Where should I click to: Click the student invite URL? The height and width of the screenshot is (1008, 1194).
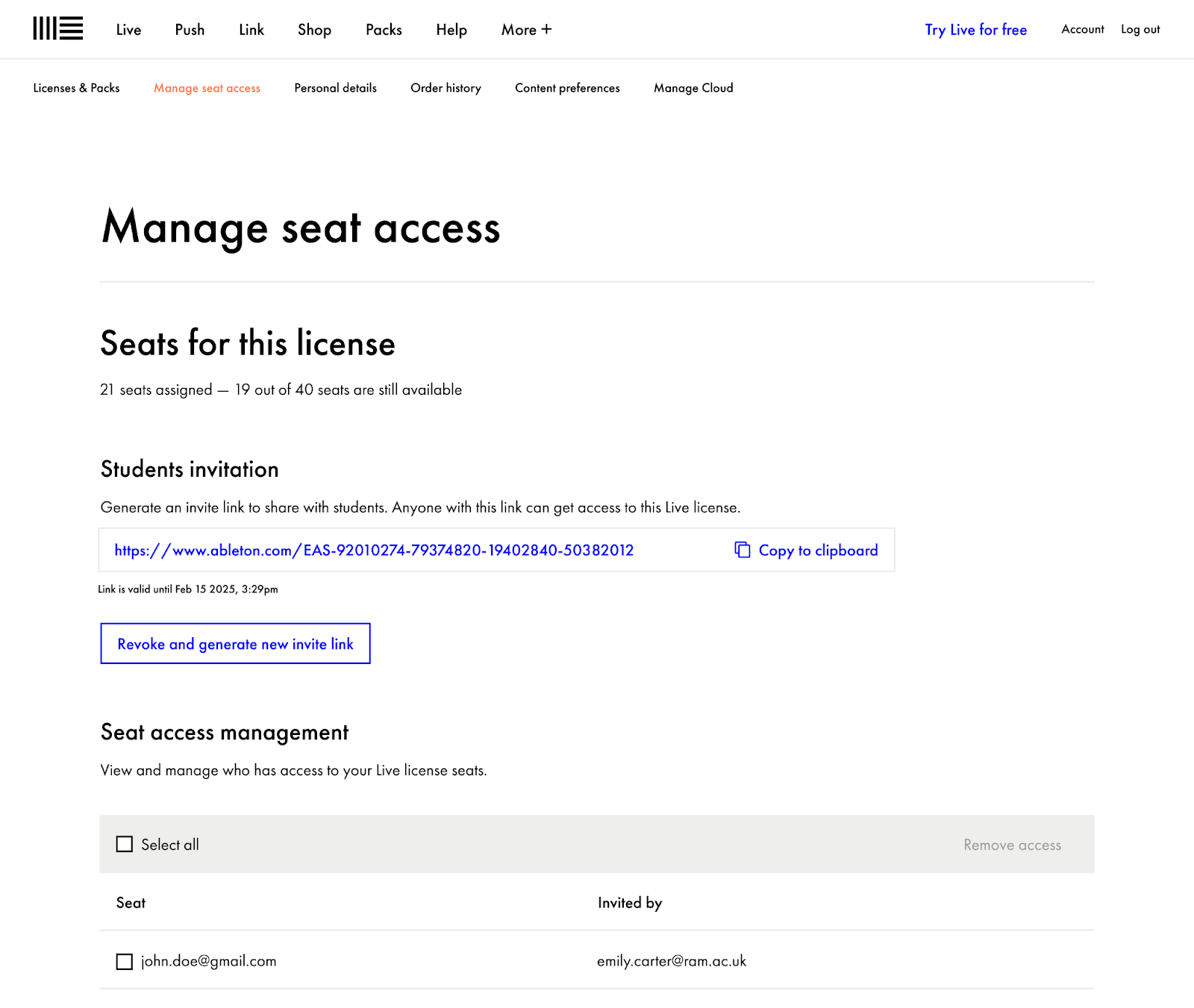pos(374,551)
